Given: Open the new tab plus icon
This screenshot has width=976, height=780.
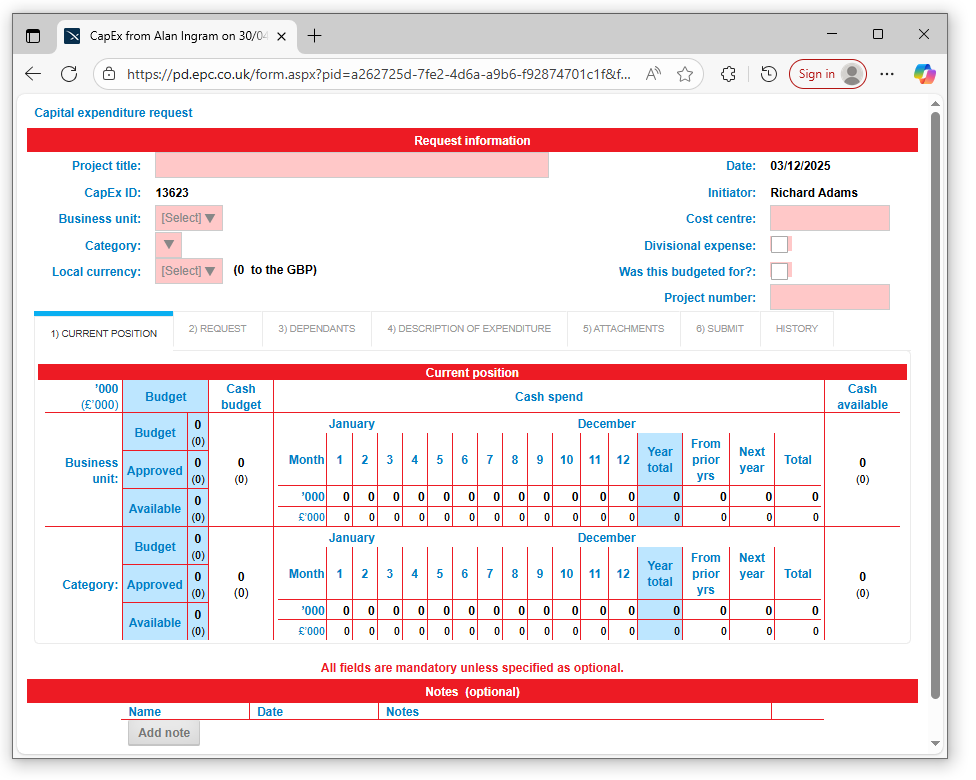Looking at the screenshot, I should tap(314, 36).
